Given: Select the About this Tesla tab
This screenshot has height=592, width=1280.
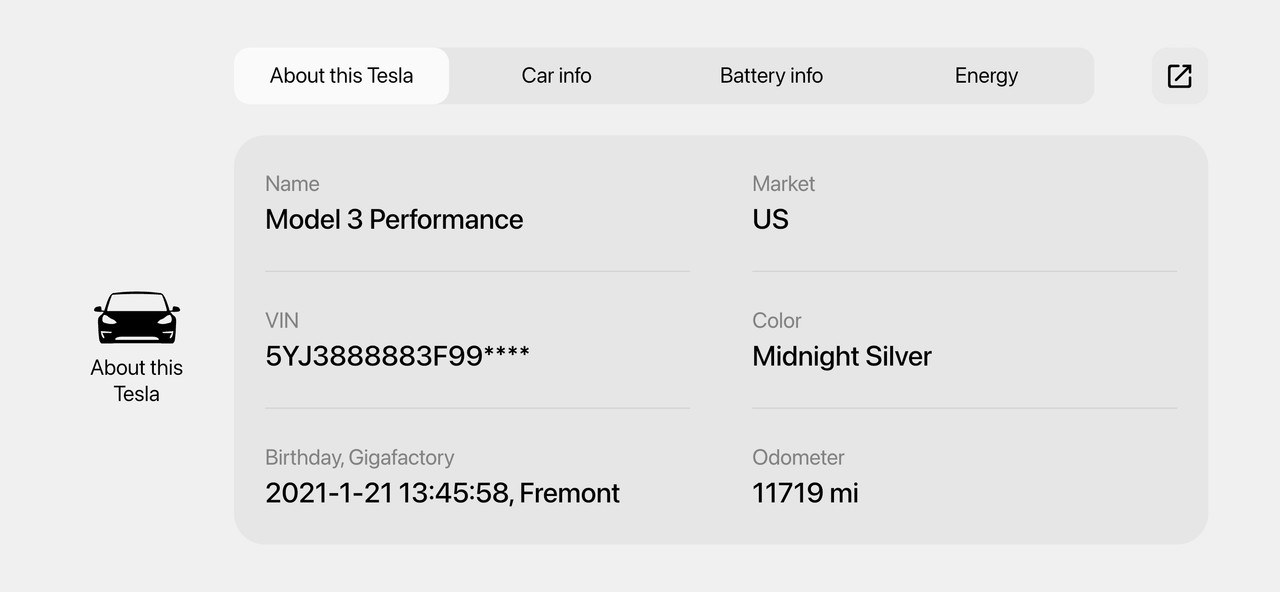Looking at the screenshot, I should pyautogui.click(x=341, y=76).
